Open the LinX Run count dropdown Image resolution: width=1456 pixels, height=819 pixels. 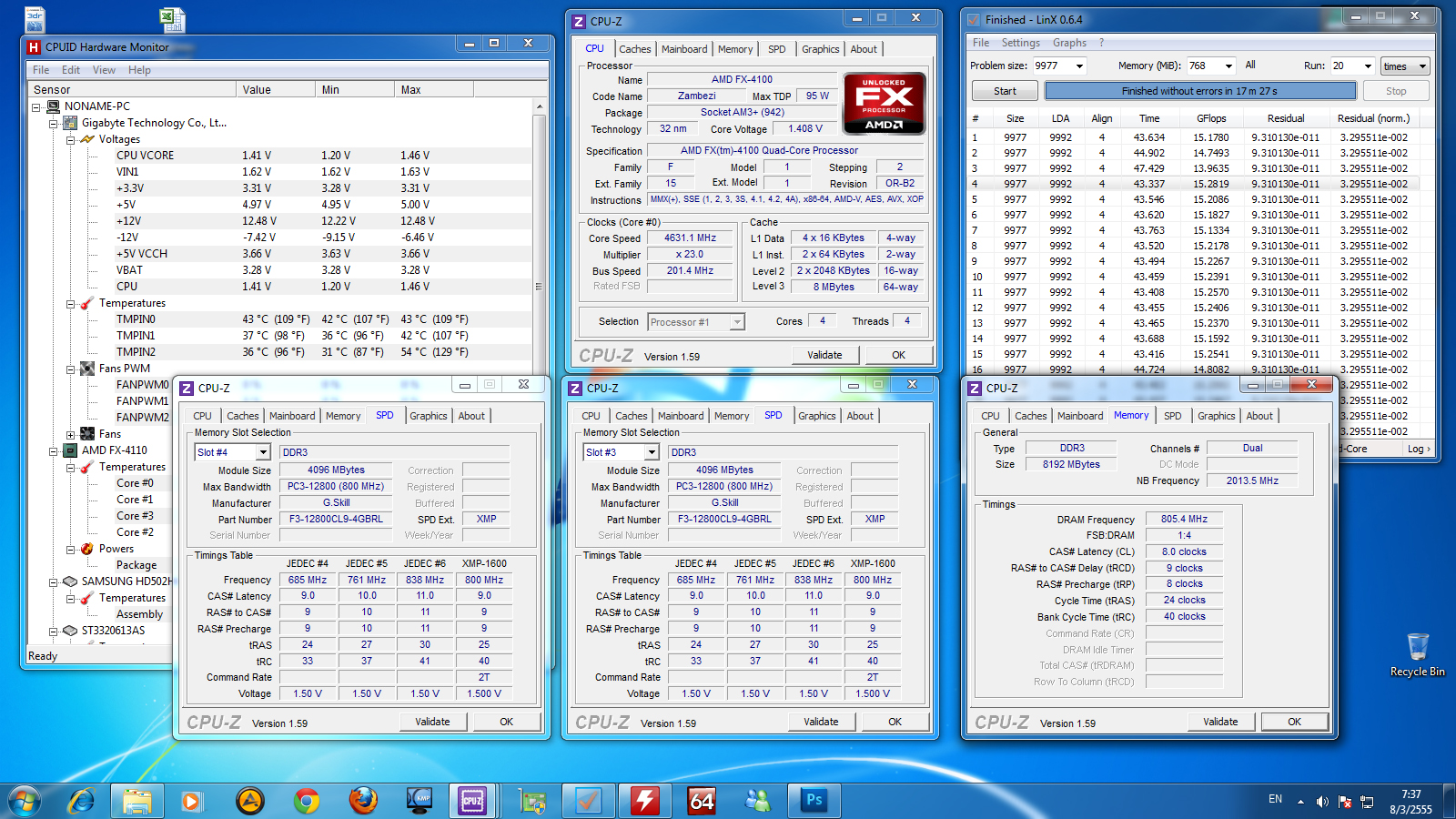[x=1367, y=66]
